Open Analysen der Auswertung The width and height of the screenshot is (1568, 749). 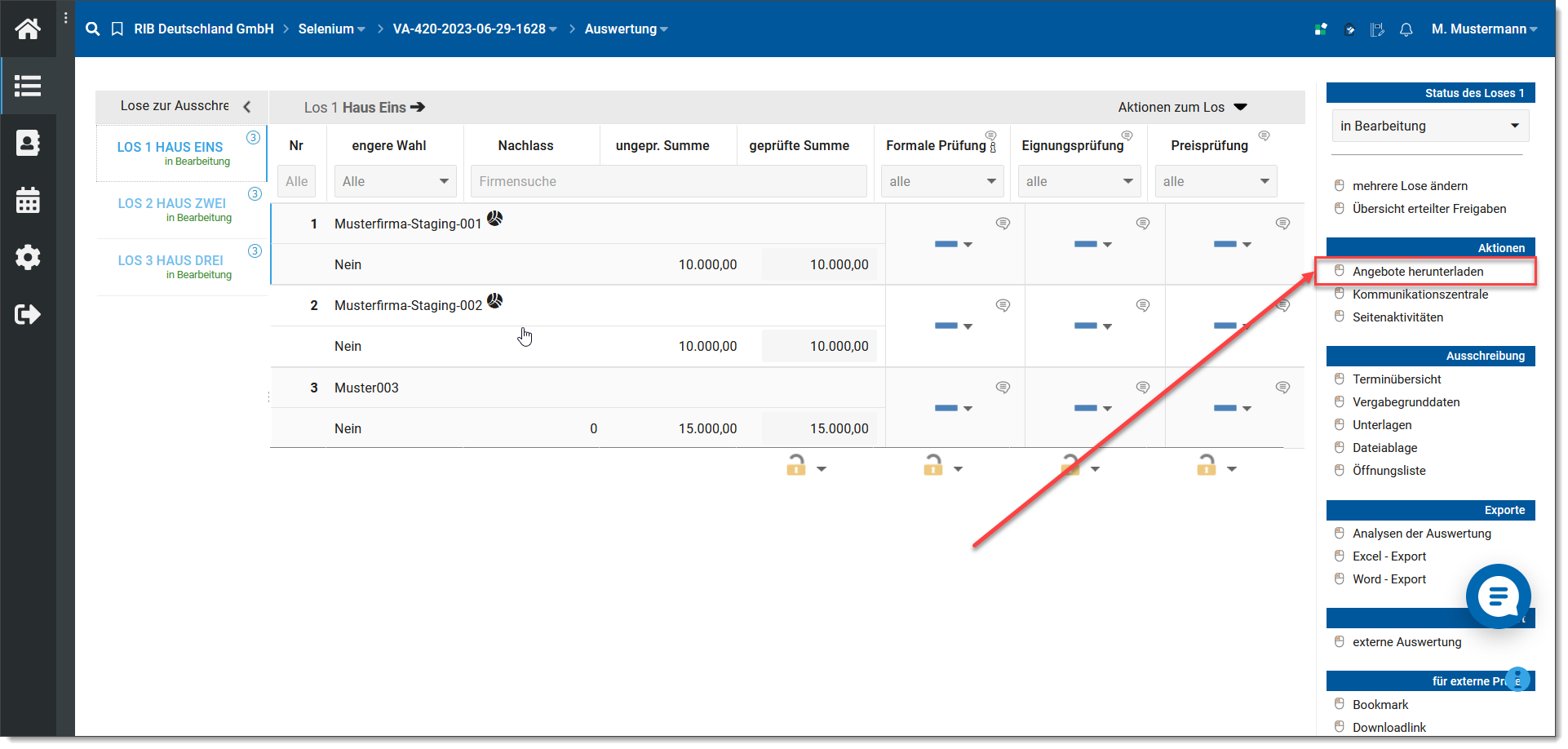click(x=1422, y=533)
